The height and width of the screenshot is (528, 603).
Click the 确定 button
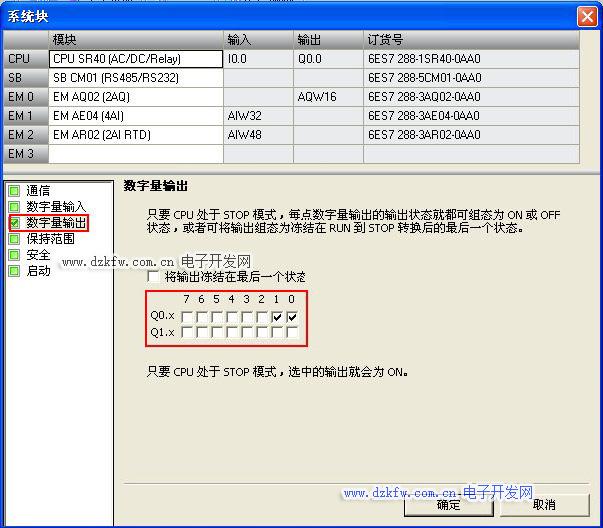tap(449, 505)
